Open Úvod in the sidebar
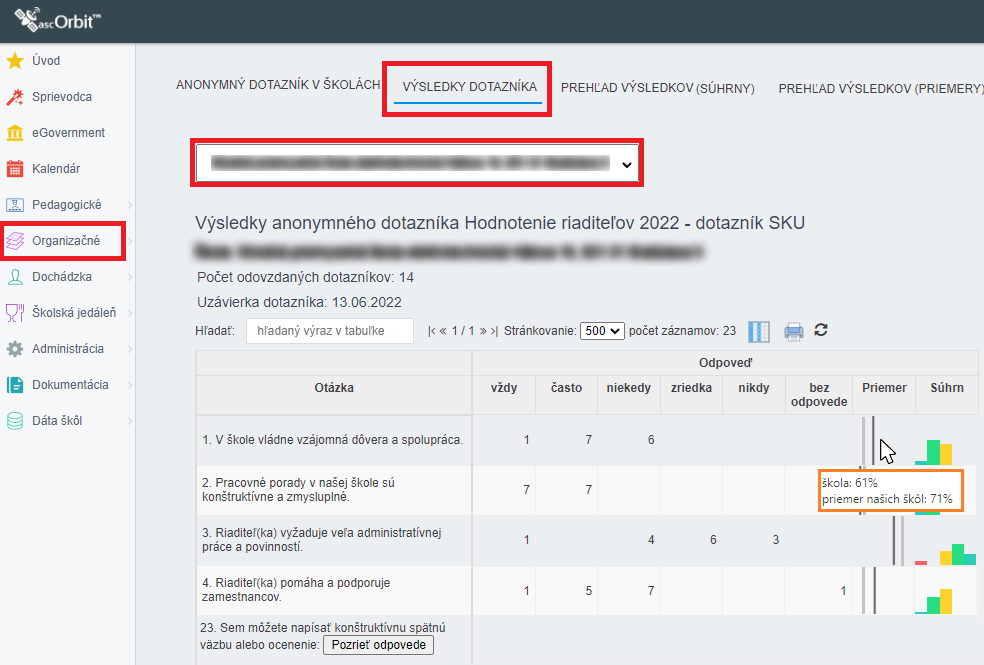Viewport: 984px width, 665px height. coord(46,61)
